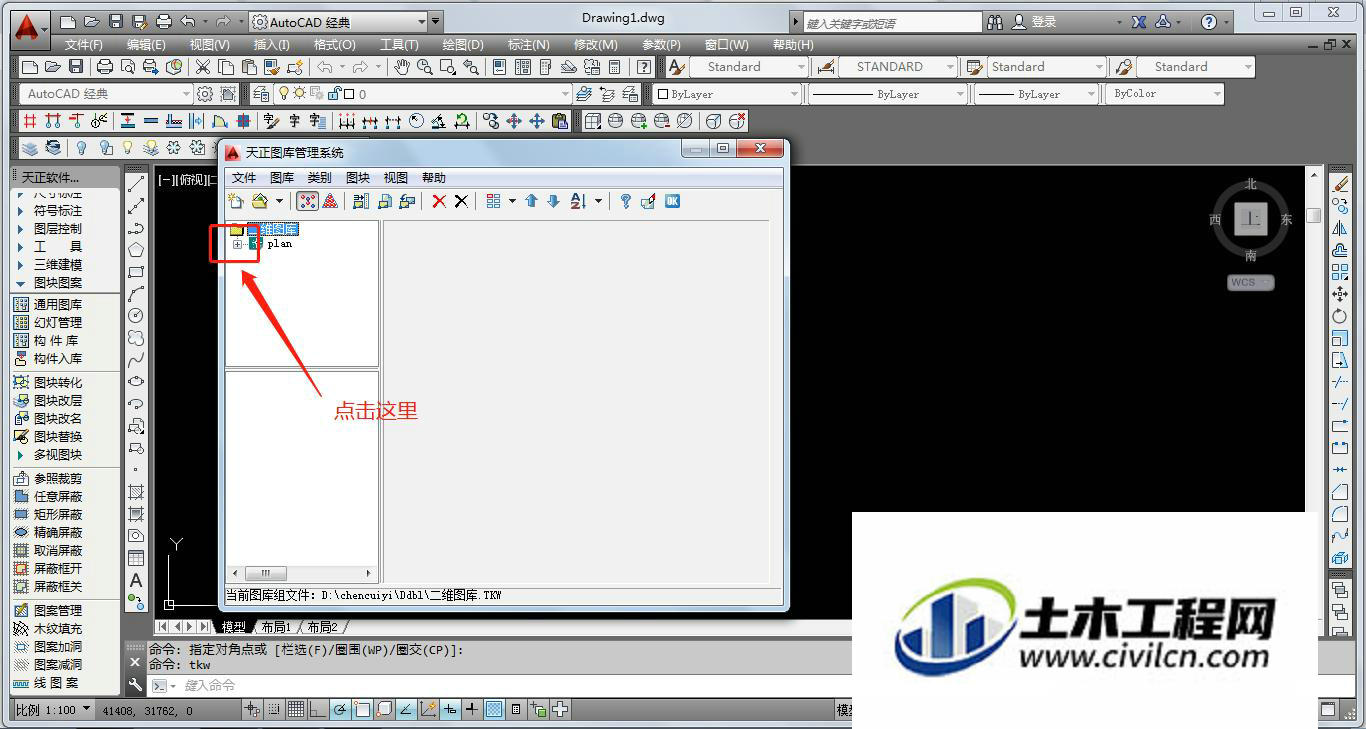1366x729 pixels.
Task: Select the Erase tool in modify toolbar
Action: click(1340, 184)
